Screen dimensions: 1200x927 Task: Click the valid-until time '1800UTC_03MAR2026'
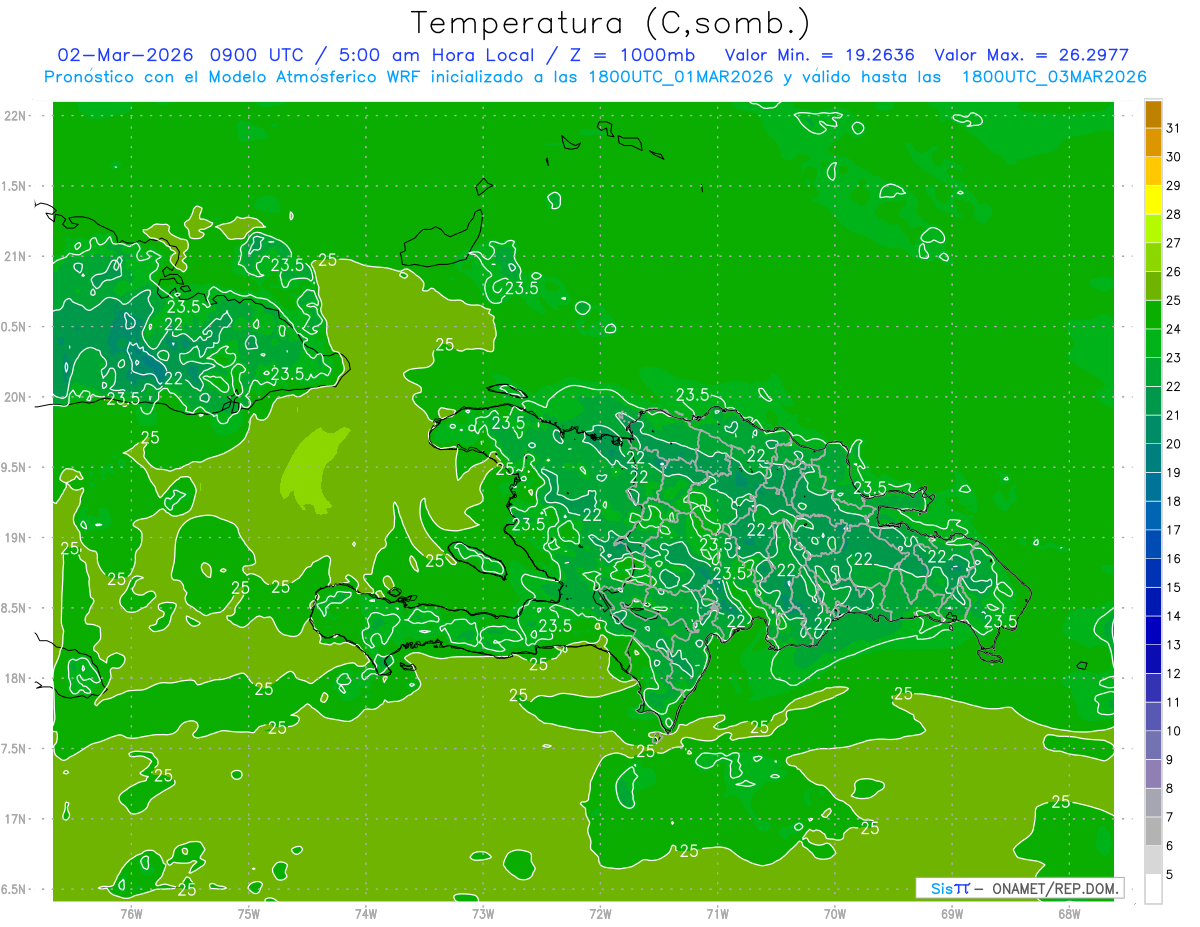click(1054, 77)
